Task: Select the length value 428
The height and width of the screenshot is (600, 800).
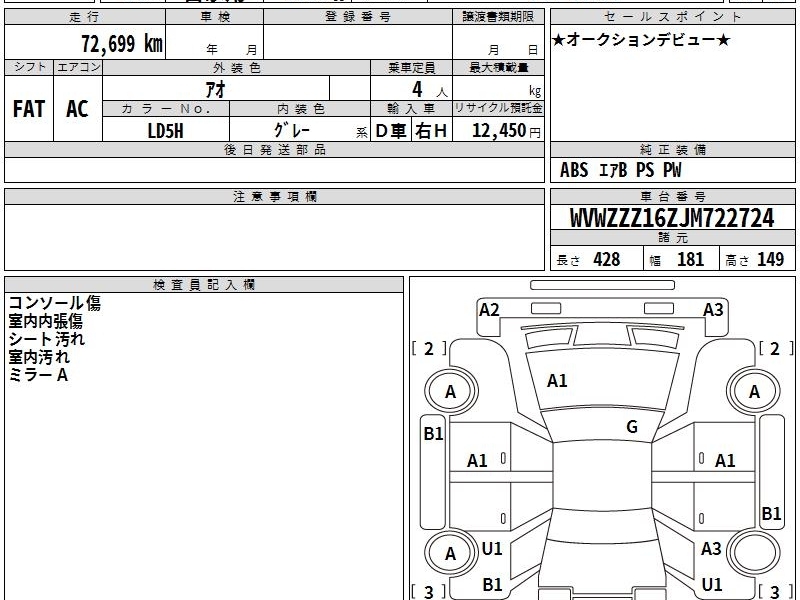Action: 607,260
